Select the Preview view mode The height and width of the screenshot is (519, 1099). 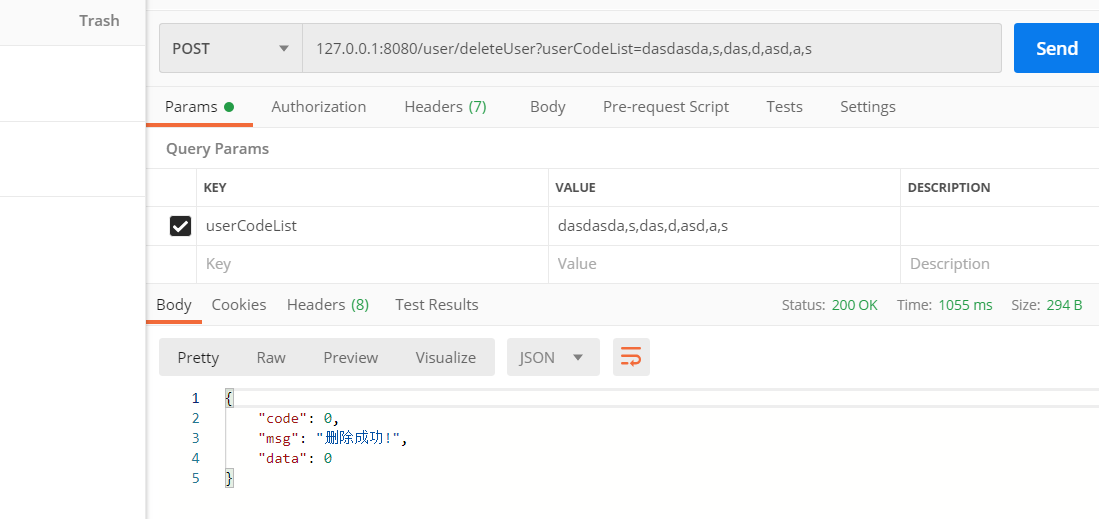[x=350, y=357]
